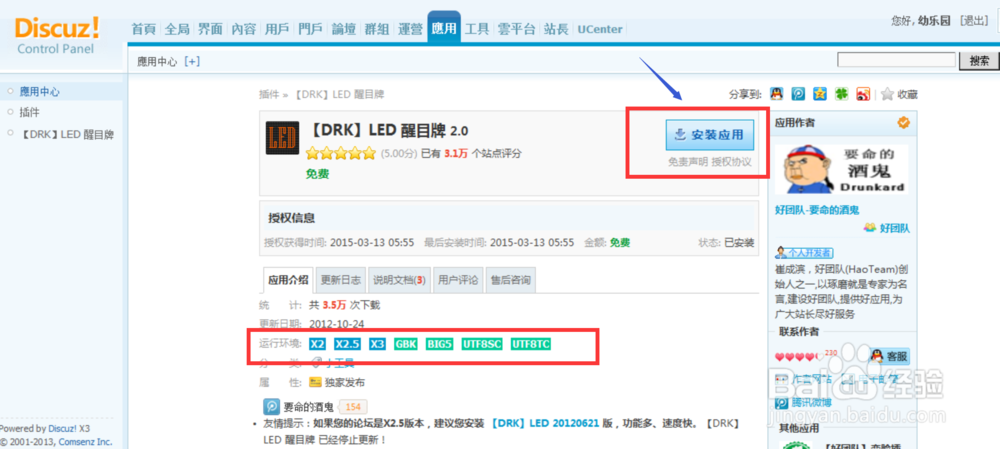Viewport: 1000px width, 449px height.
Task: Open the 用戶 menu
Action: (277, 29)
